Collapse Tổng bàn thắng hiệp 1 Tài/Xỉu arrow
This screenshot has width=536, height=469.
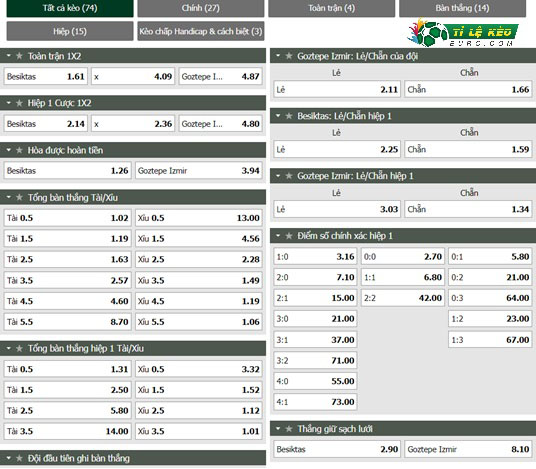click(x=9, y=348)
